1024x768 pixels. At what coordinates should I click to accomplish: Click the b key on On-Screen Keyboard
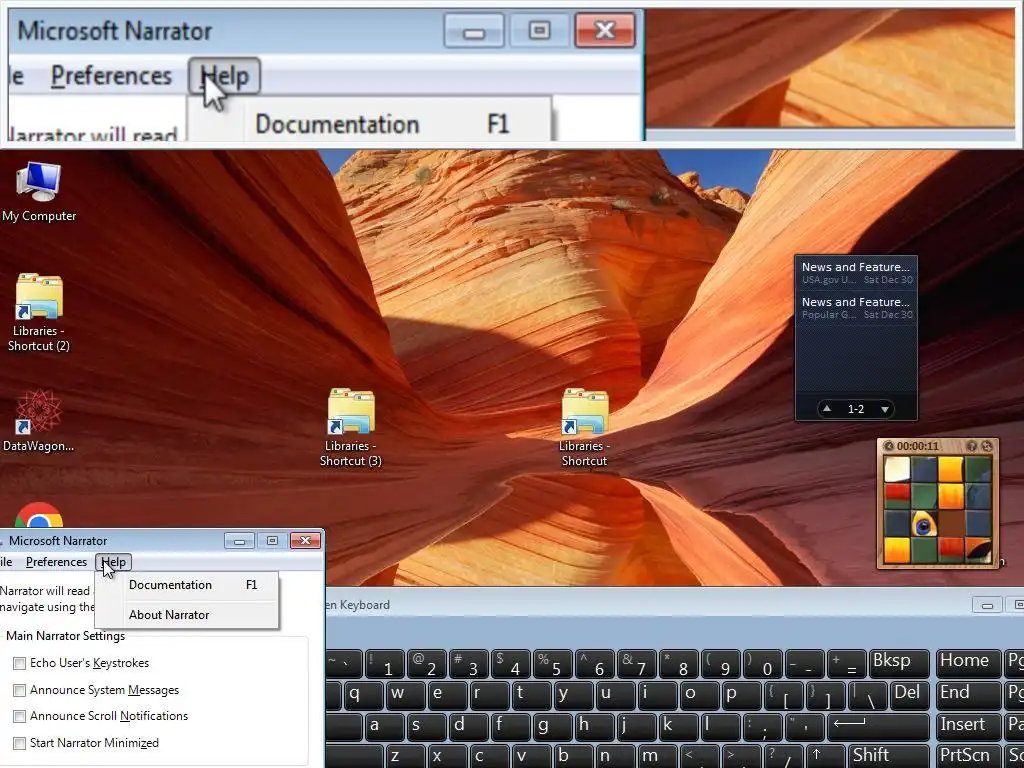click(x=572, y=756)
